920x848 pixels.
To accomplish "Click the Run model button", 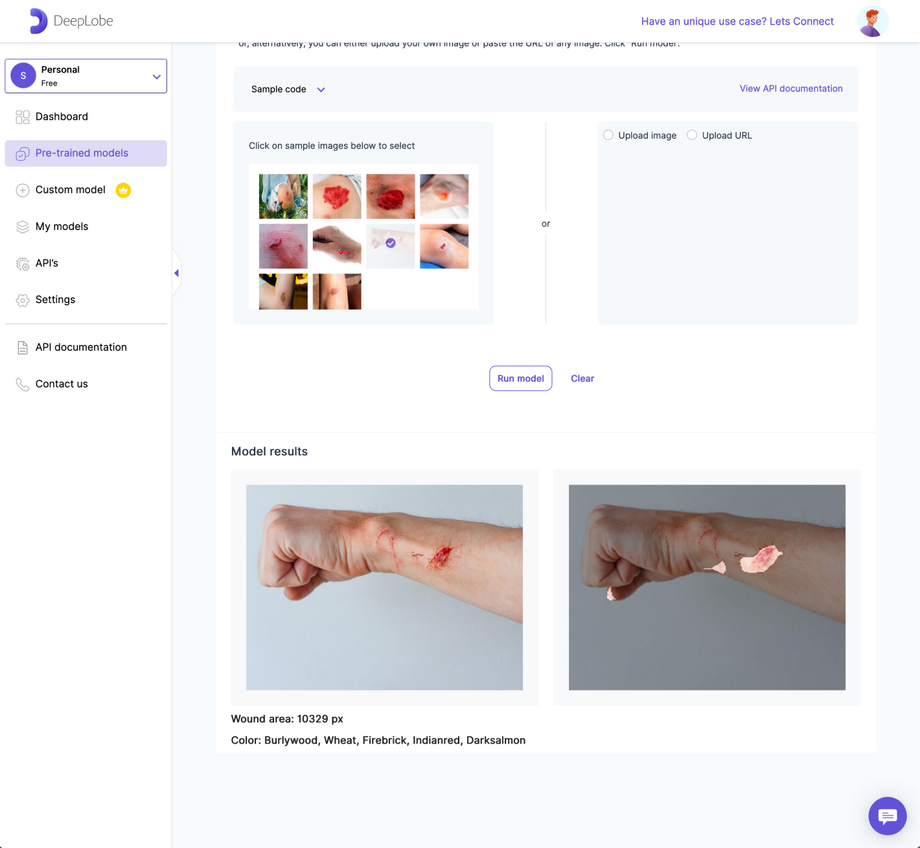I will click(x=520, y=378).
